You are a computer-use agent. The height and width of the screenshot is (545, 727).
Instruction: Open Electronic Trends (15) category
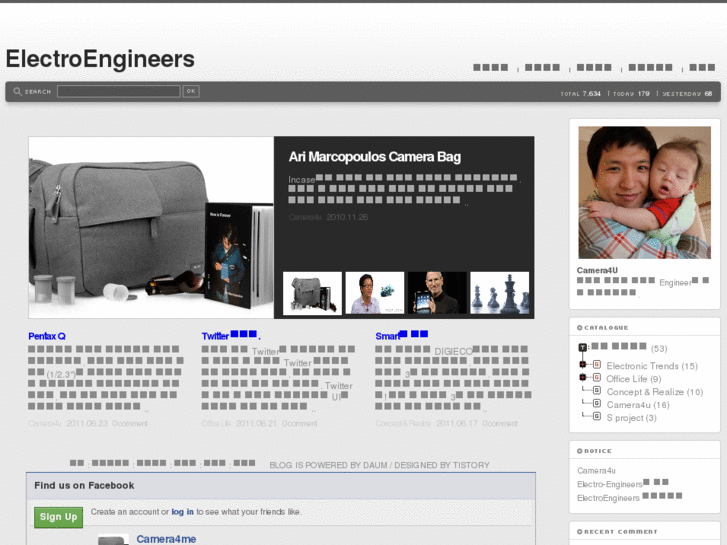[652, 366]
